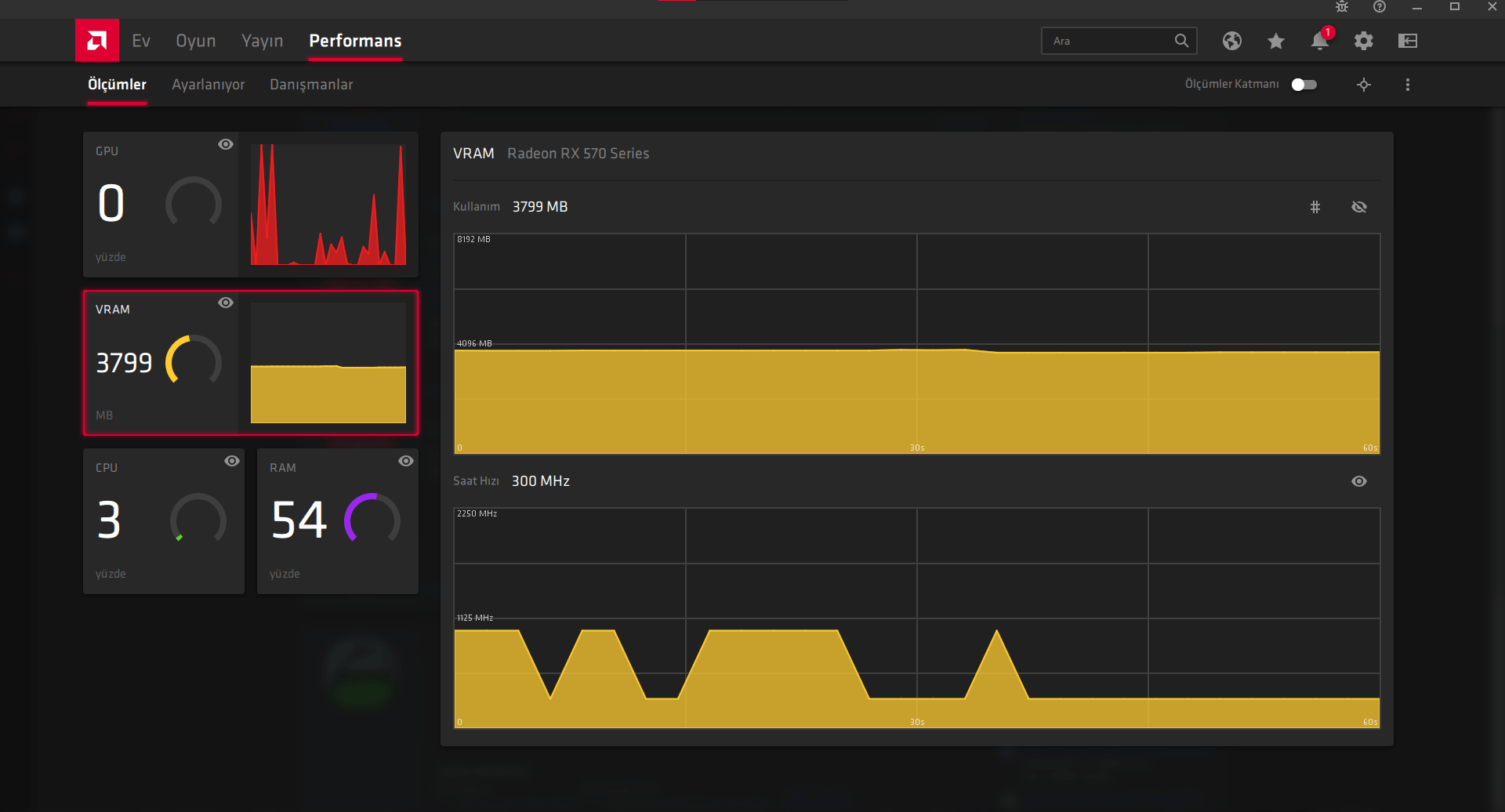Toggle visibility eye on RAM card
The width and height of the screenshot is (1505, 812).
point(406,461)
